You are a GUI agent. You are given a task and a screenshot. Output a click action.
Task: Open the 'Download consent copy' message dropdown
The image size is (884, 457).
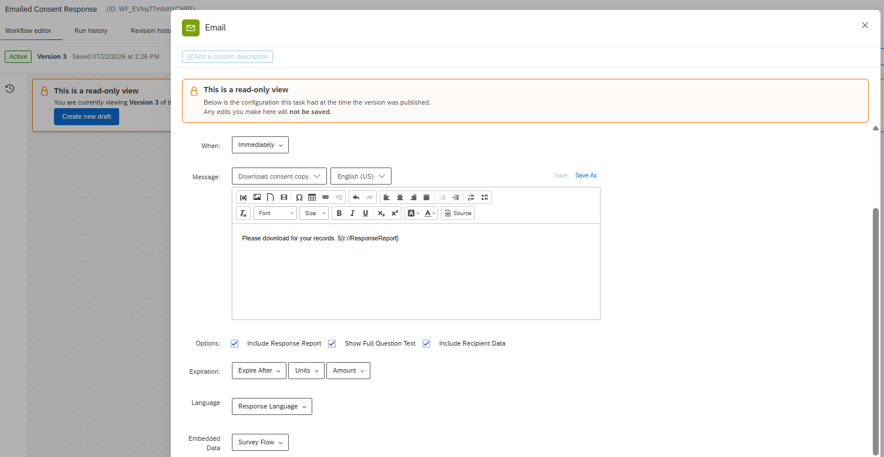[x=279, y=176]
